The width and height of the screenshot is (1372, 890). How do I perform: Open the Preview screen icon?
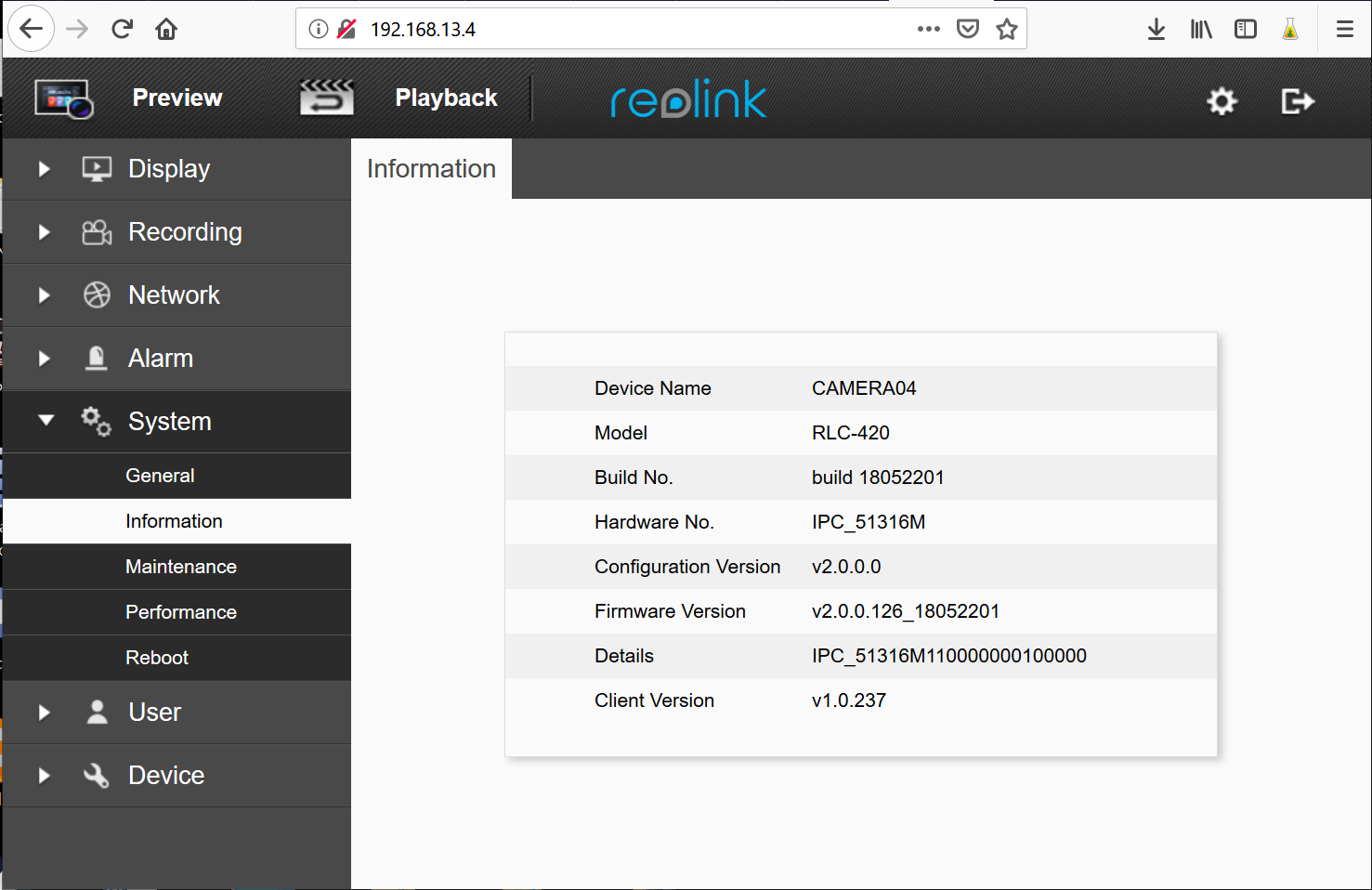(x=62, y=98)
